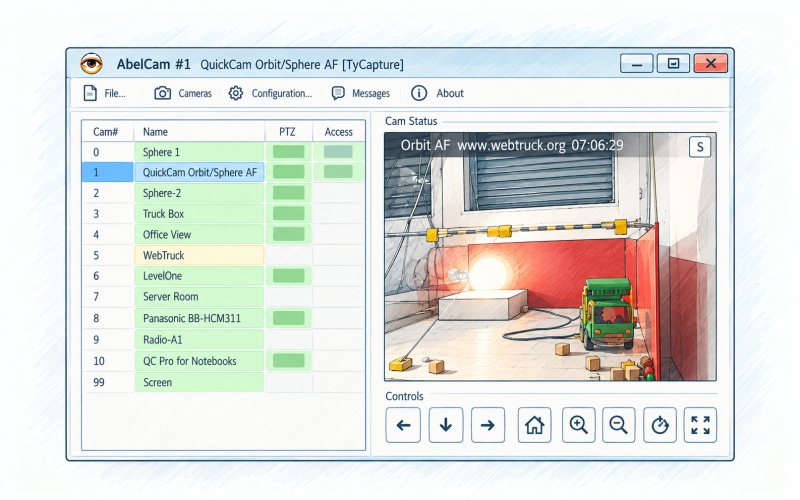The image size is (800, 500).
Task: Pan camera left with arrow button
Action: pyautogui.click(x=403, y=424)
